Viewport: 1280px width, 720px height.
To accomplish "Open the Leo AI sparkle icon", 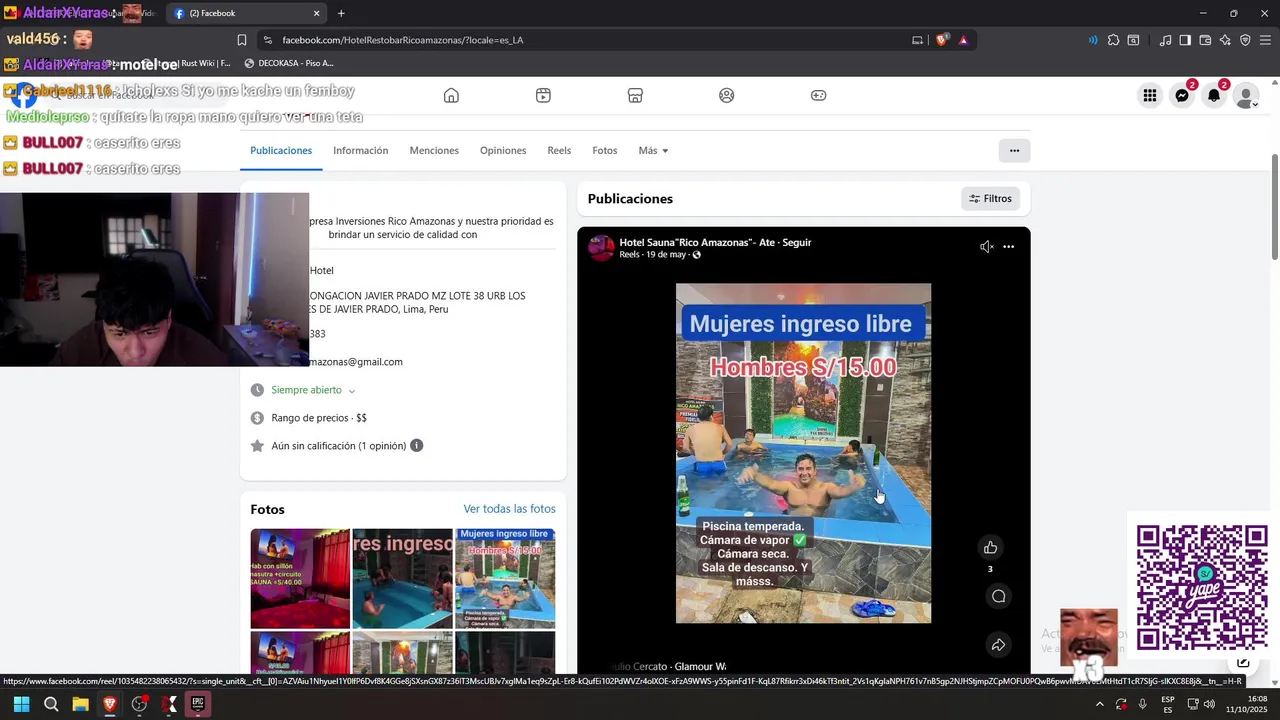I will (x=1225, y=40).
